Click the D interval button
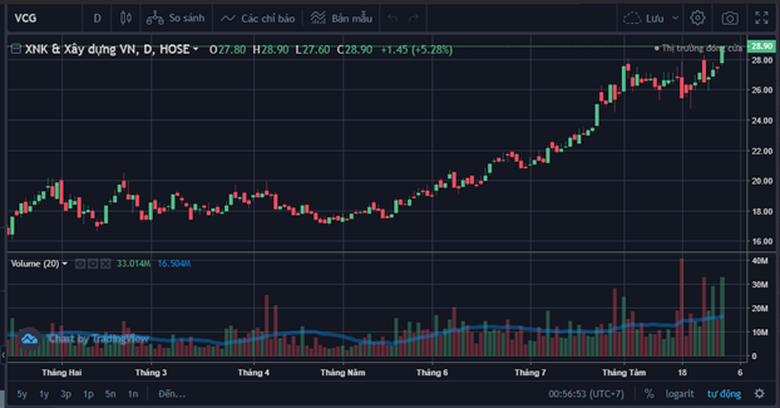 pos(97,18)
